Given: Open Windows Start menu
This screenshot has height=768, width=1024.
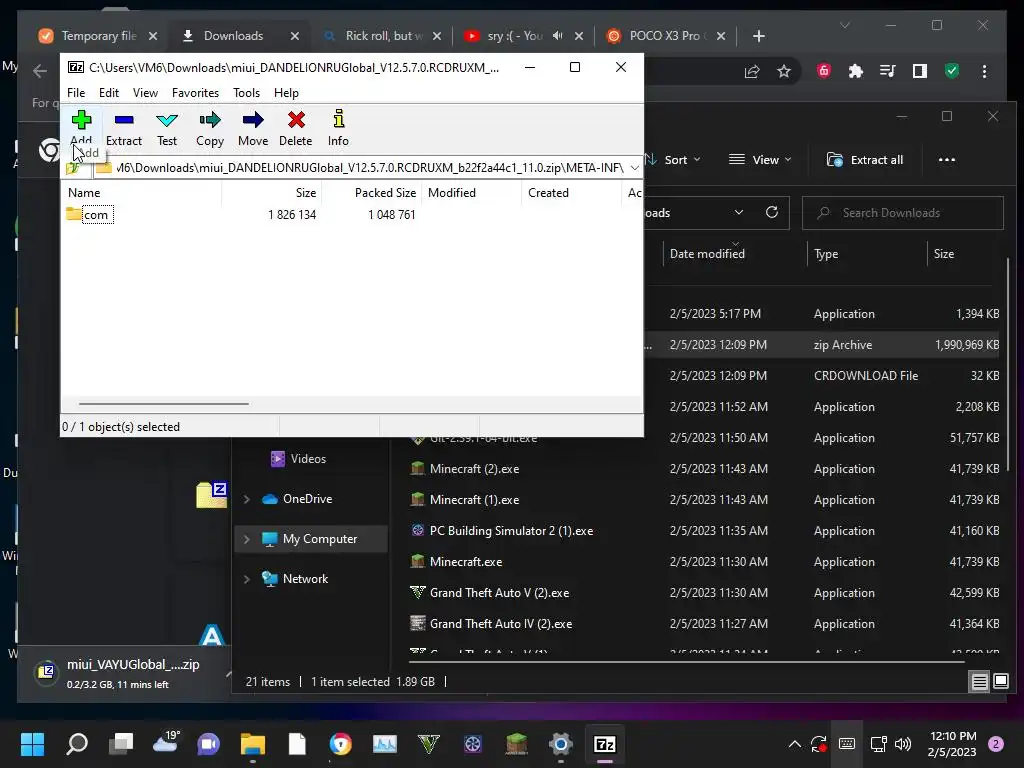Looking at the screenshot, I should coord(32,744).
